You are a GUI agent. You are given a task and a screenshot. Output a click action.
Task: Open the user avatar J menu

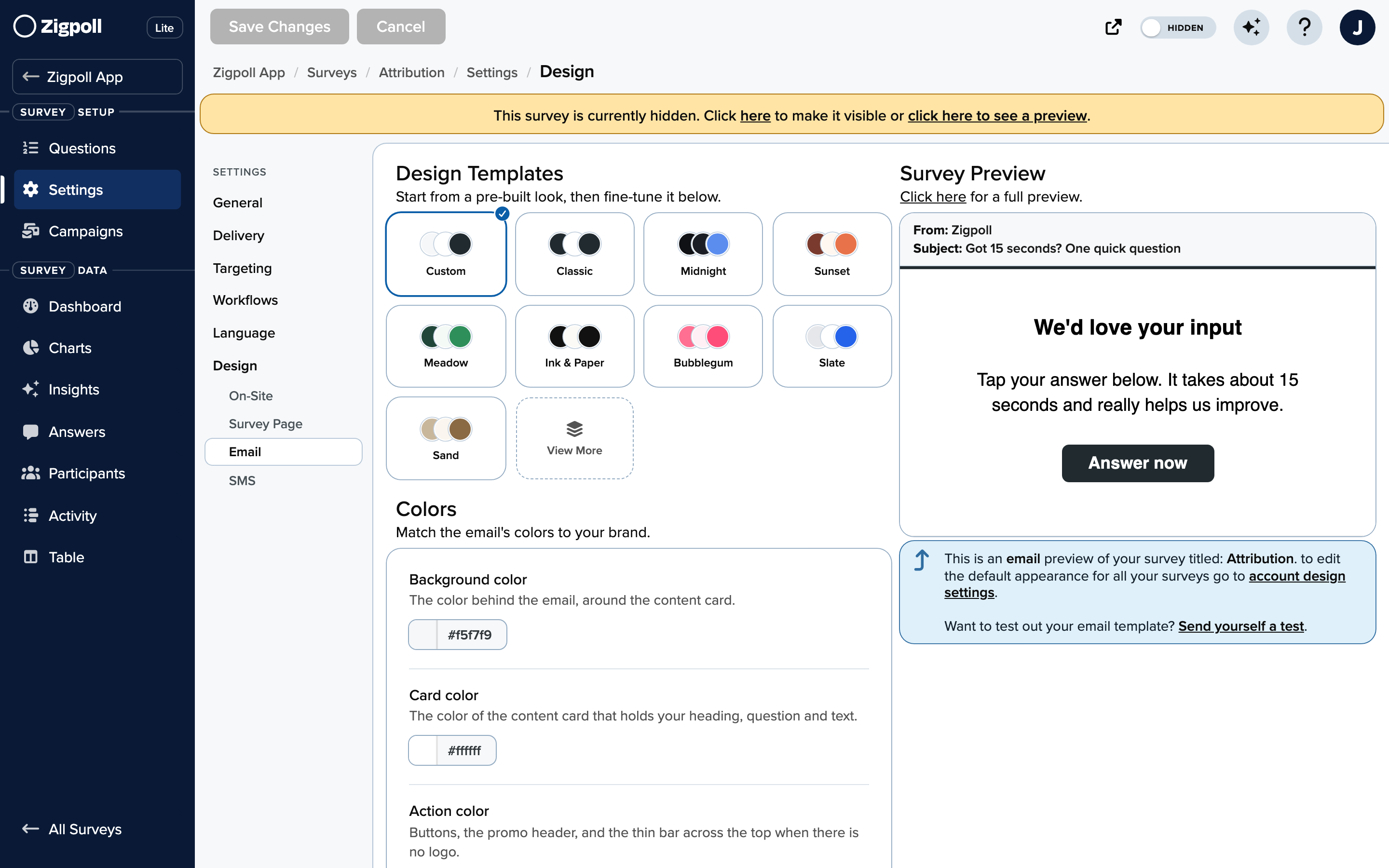coord(1357,27)
